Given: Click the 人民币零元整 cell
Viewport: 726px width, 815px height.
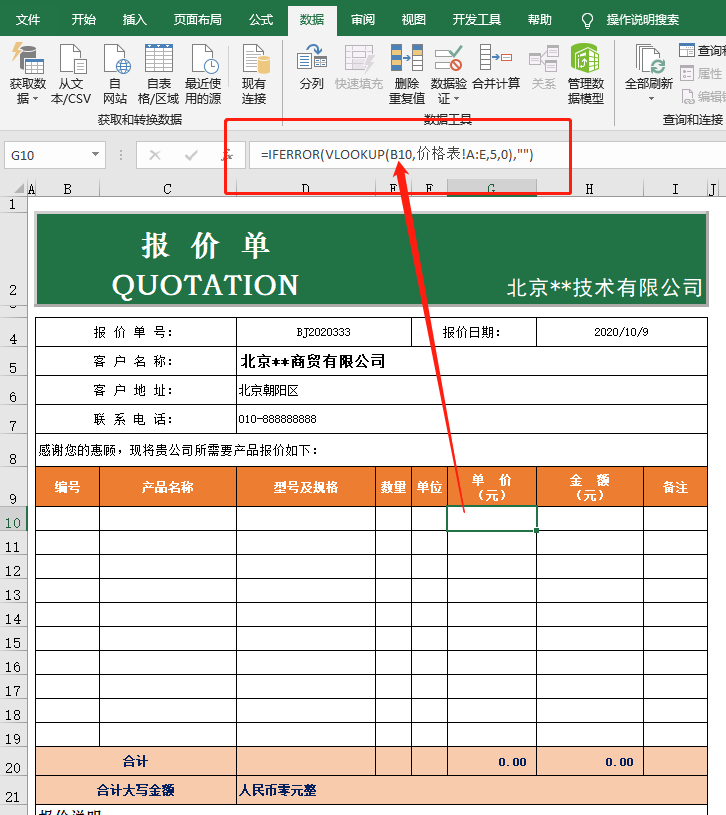Looking at the screenshot, I should tap(472, 790).
